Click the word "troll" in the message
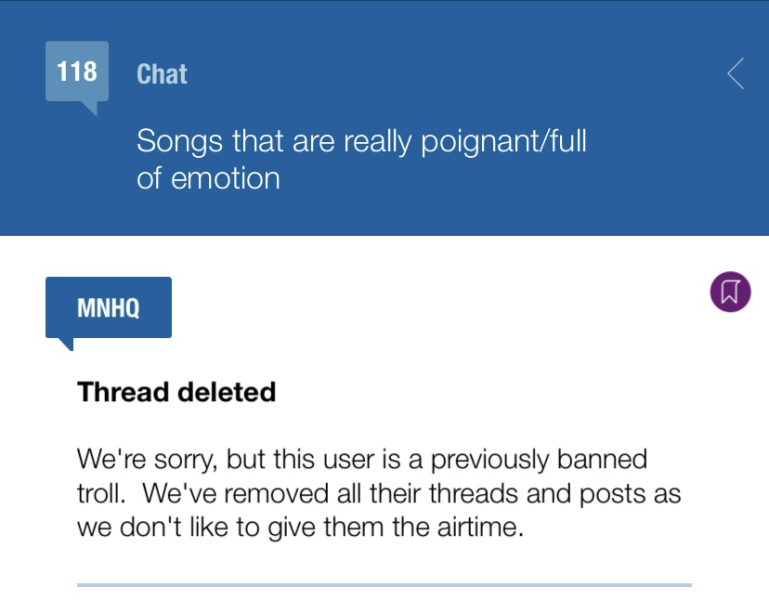The image size is (769, 600). (101, 494)
